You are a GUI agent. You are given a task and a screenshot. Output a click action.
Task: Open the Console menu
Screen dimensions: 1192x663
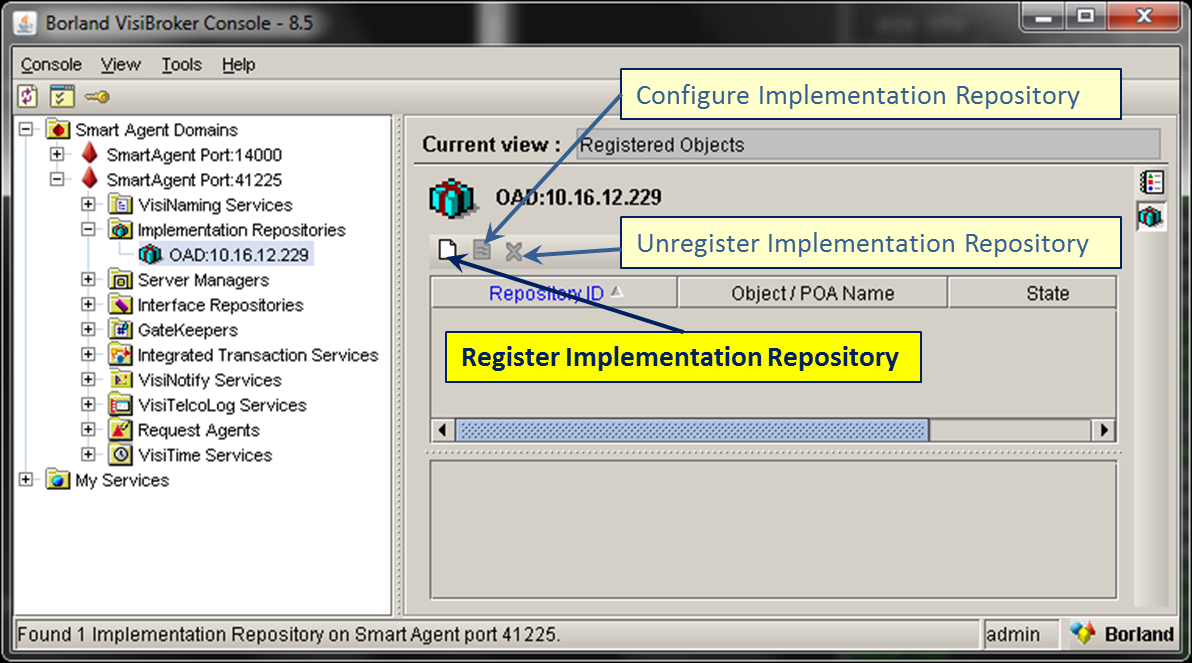(x=51, y=65)
